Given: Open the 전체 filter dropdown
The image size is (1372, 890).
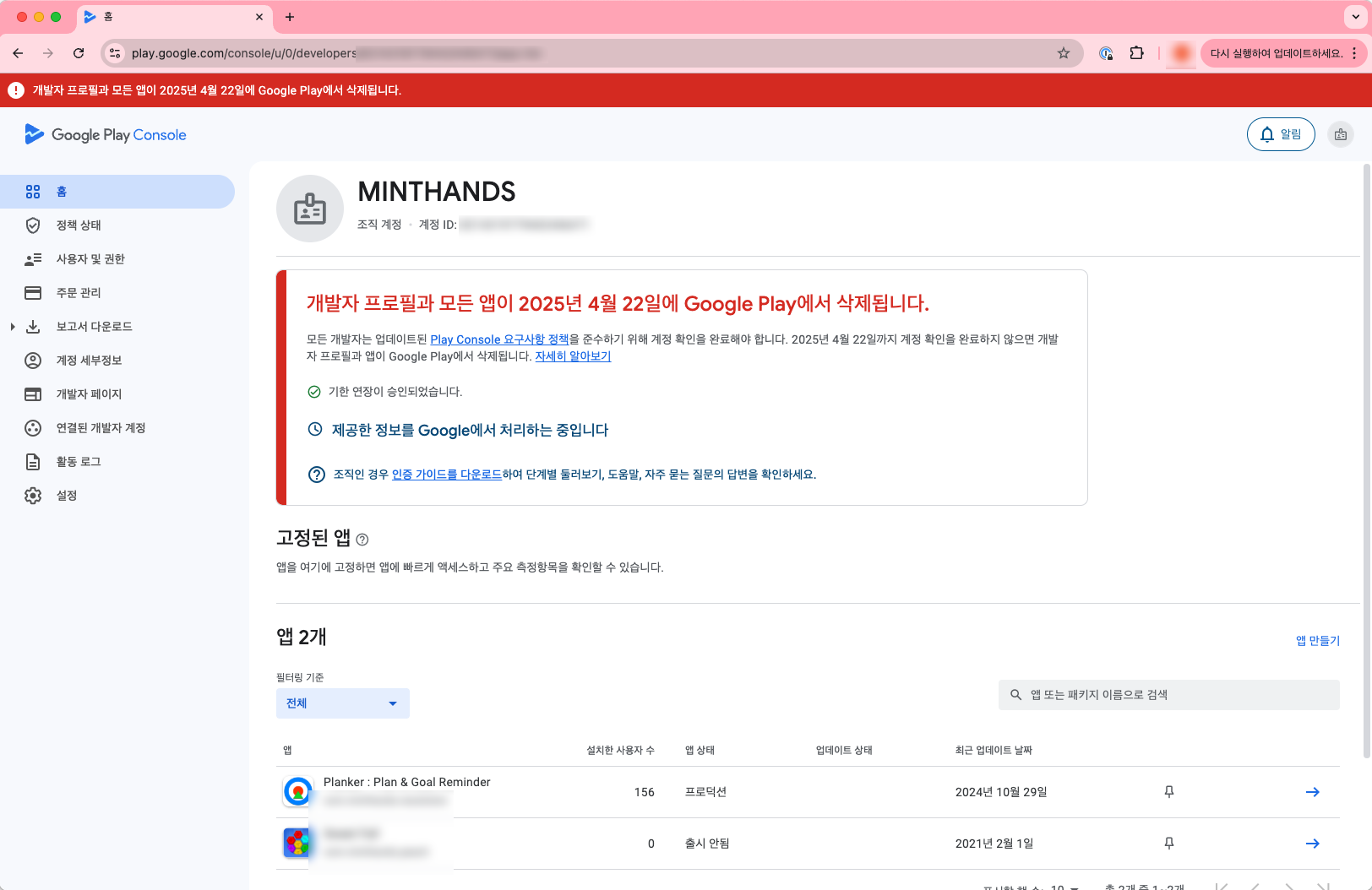Looking at the screenshot, I should point(343,703).
